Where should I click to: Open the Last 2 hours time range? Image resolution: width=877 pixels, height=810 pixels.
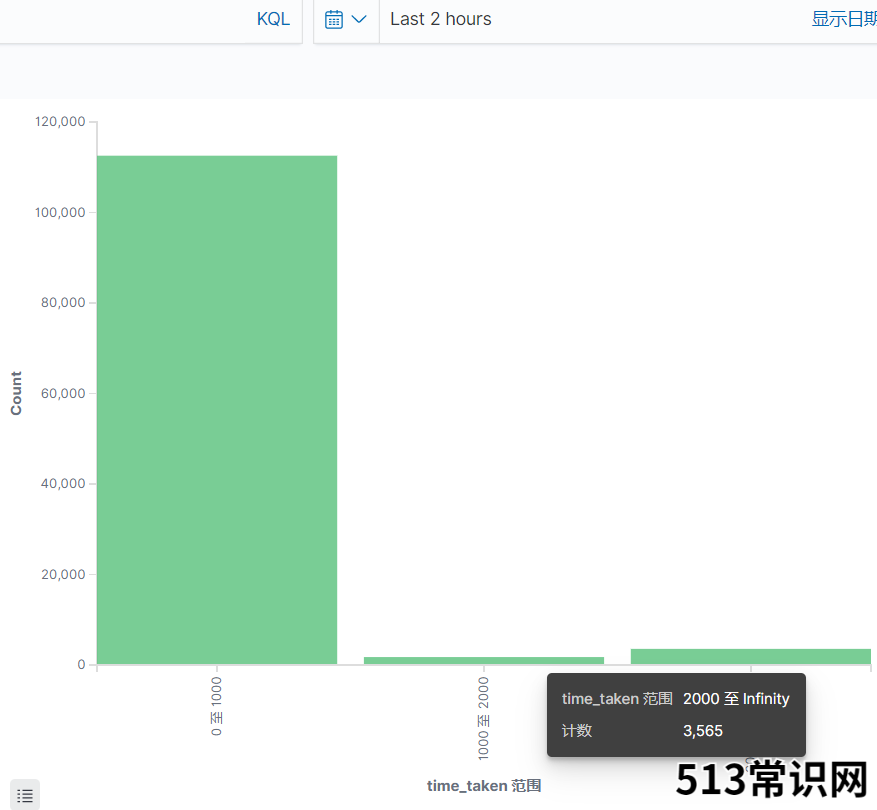click(441, 20)
